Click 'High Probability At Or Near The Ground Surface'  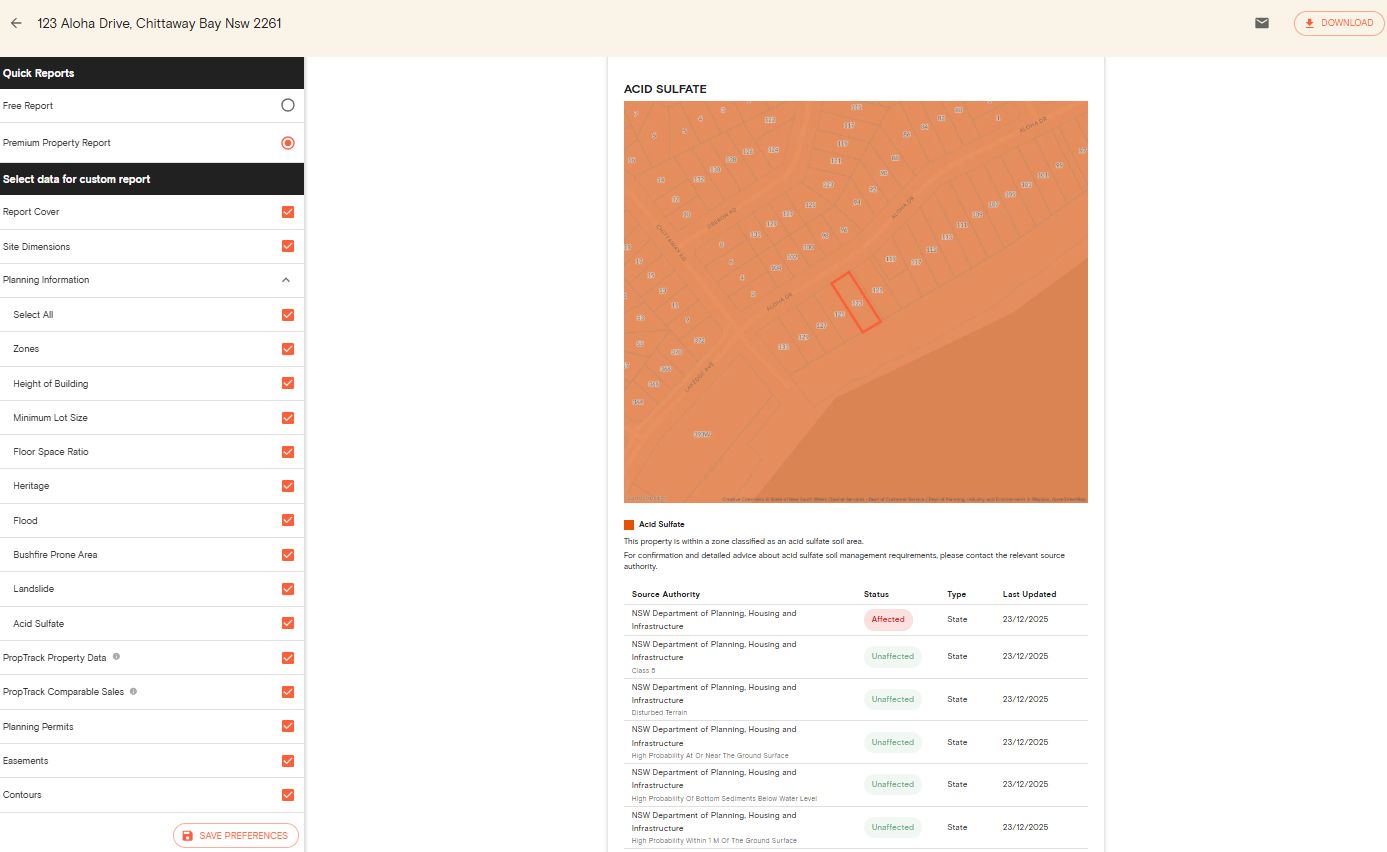point(710,756)
